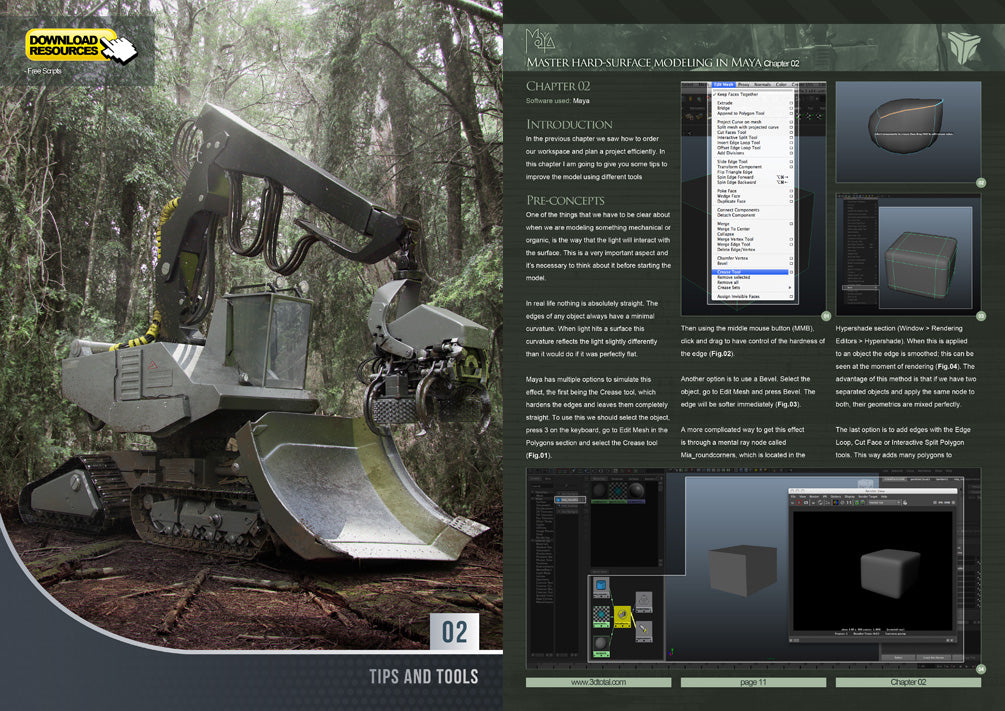1005x711 pixels.
Task: Click the keep image icon in the Render View toolbar
Action: tap(855, 503)
